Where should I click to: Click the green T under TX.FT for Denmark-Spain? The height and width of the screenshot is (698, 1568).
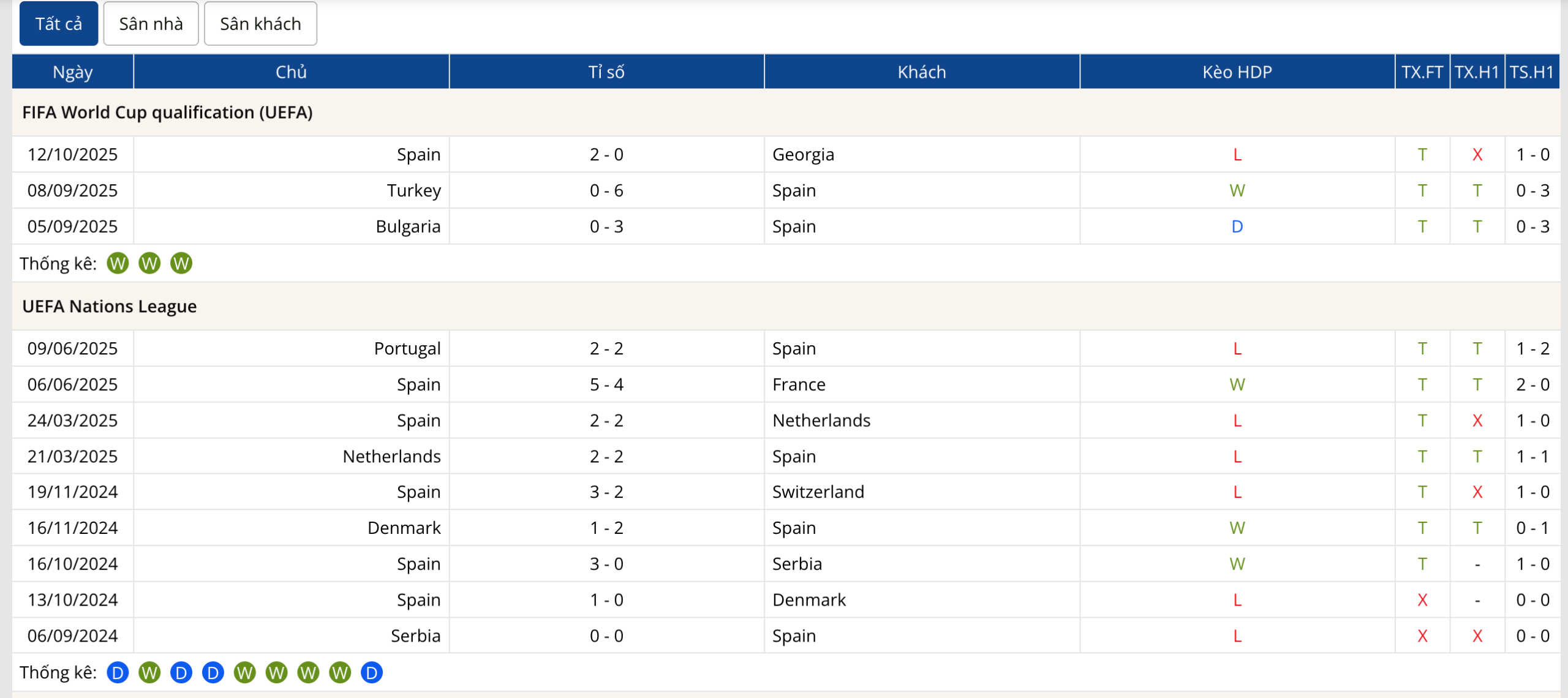(1423, 527)
